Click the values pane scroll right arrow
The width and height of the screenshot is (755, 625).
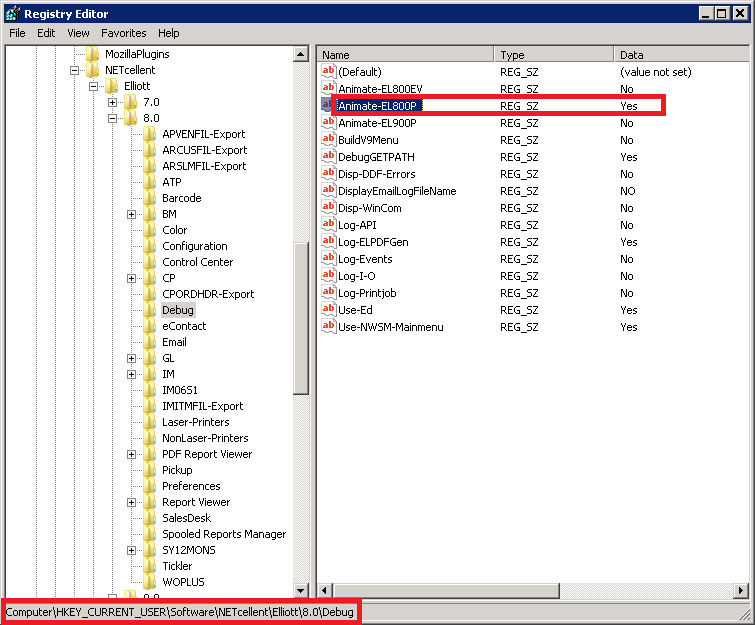[741, 590]
